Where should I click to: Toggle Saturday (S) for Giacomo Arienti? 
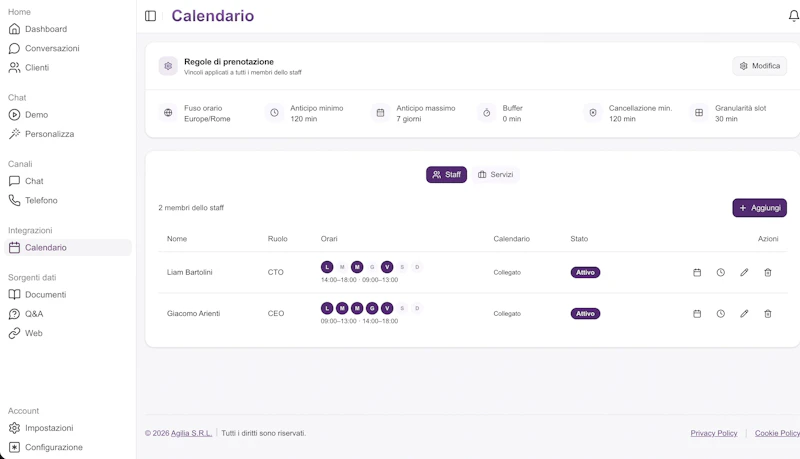(402, 308)
